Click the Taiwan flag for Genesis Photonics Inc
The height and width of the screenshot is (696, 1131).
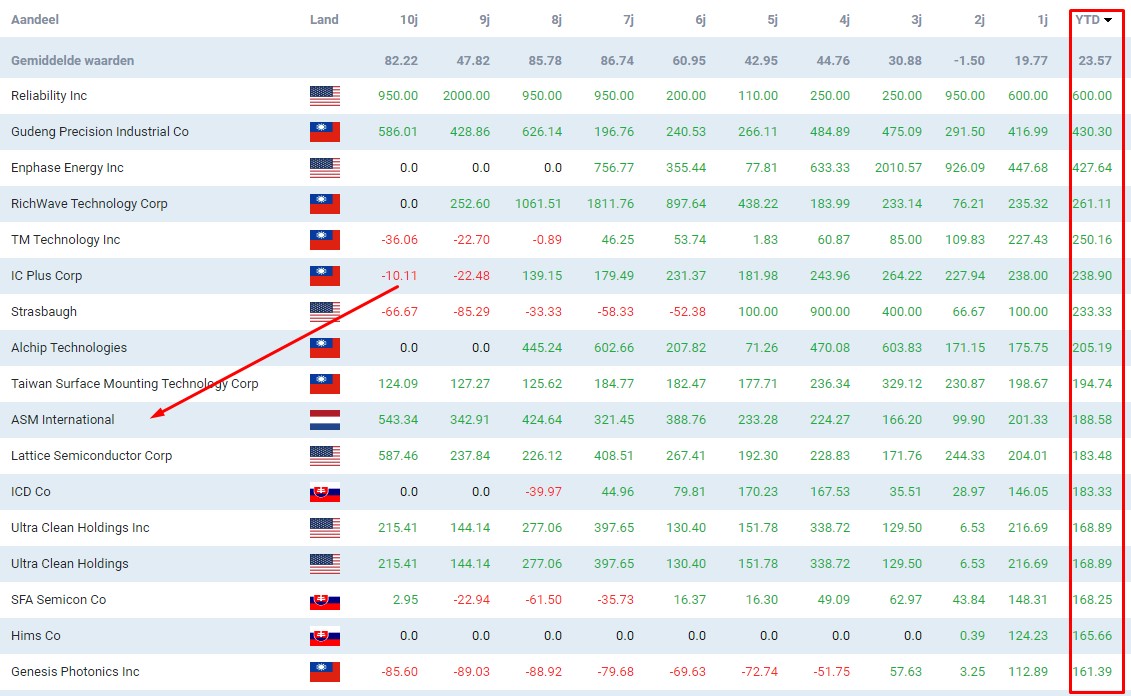tap(324, 672)
